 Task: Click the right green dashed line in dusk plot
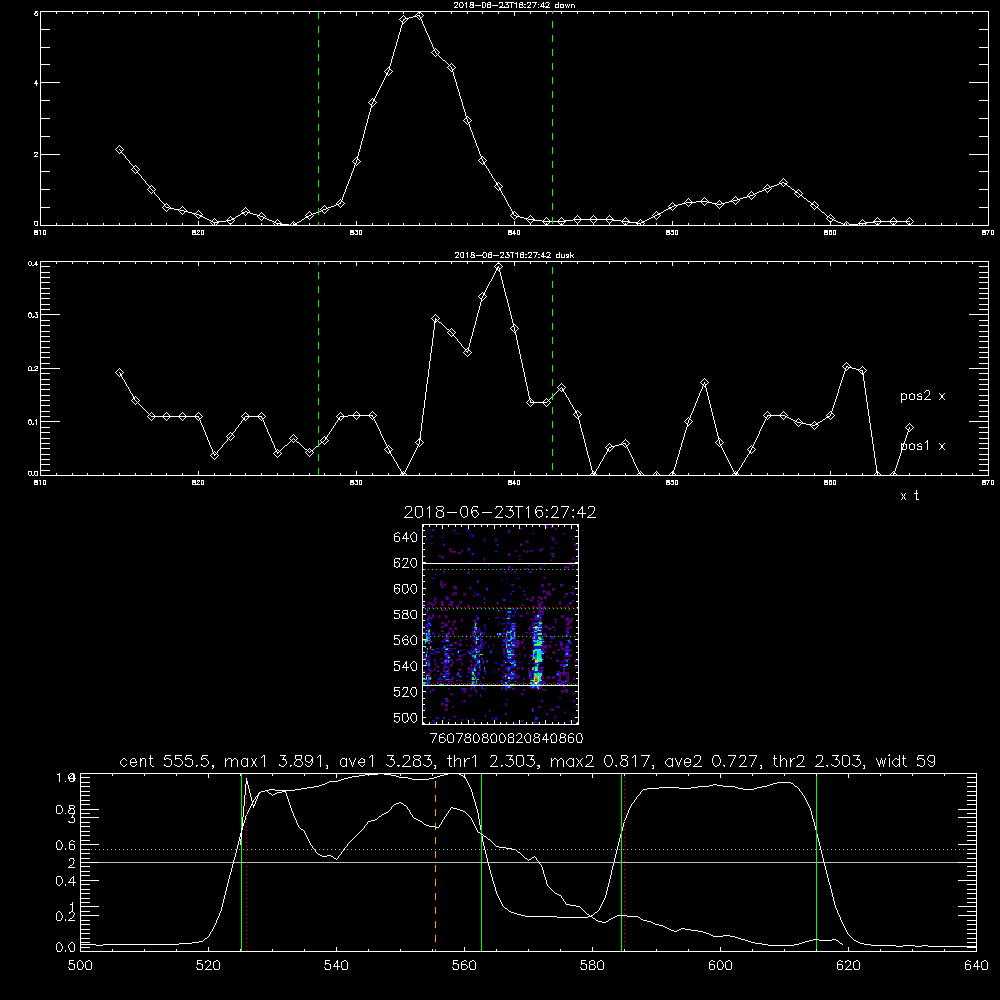(x=552, y=368)
